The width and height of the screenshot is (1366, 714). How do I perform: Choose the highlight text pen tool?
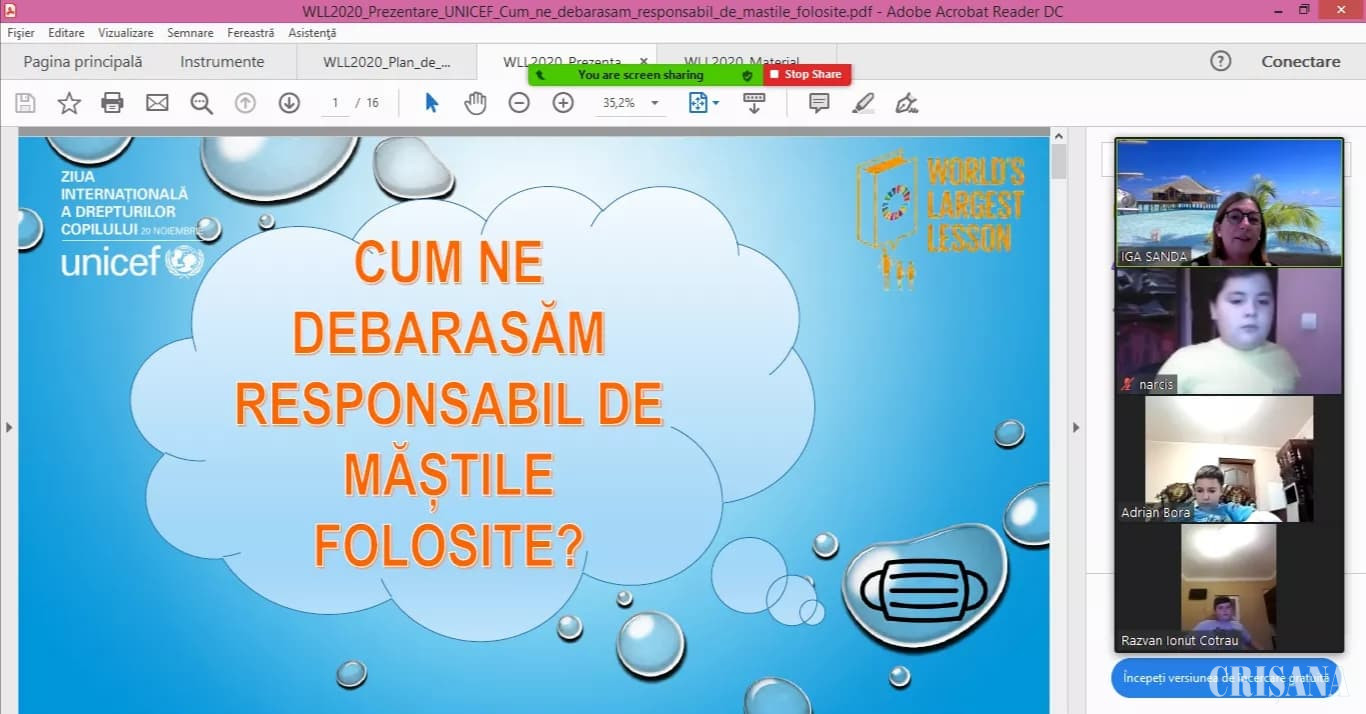[863, 103]
